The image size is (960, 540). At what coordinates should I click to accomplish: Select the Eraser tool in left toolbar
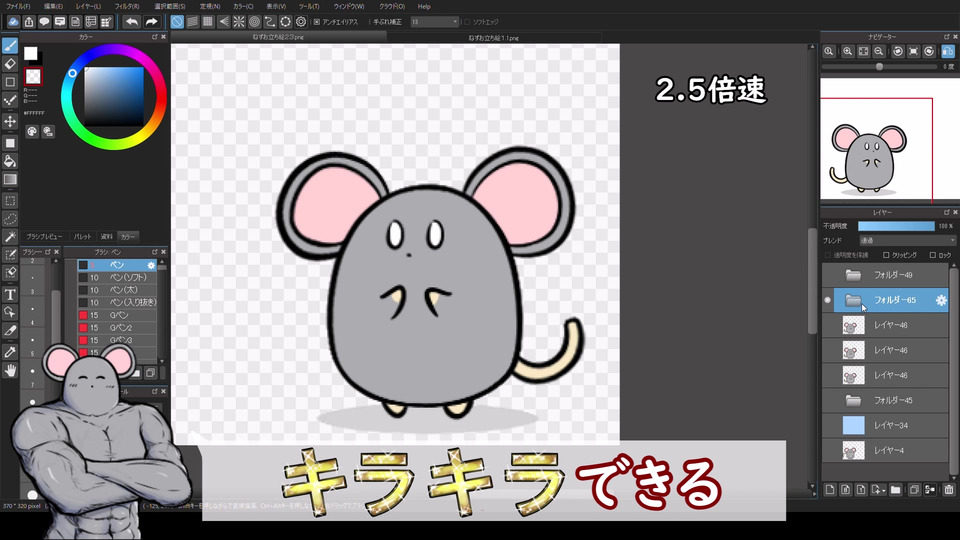(x=10, y=64)
